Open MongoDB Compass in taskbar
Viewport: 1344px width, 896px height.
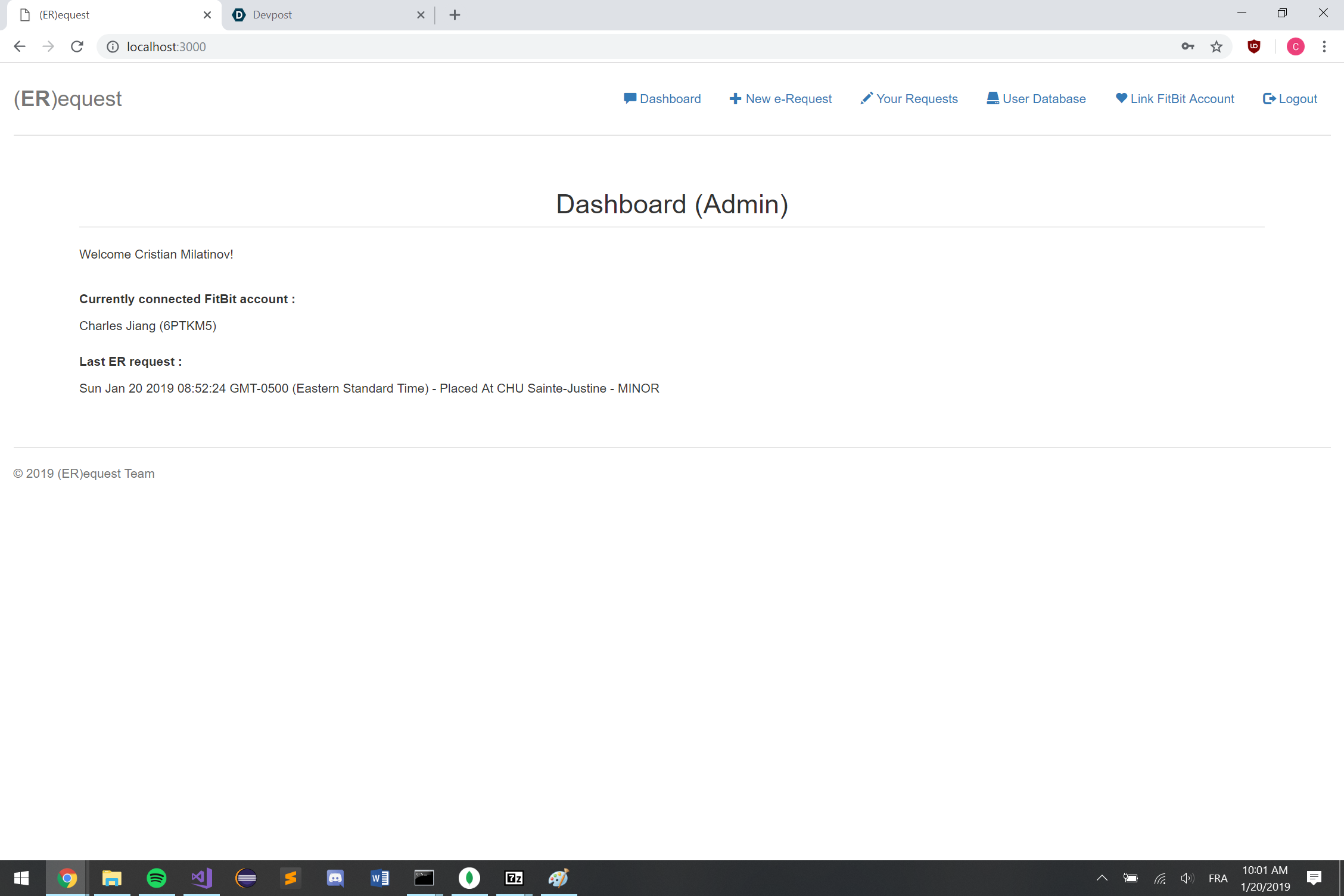[x=469, y=878]
